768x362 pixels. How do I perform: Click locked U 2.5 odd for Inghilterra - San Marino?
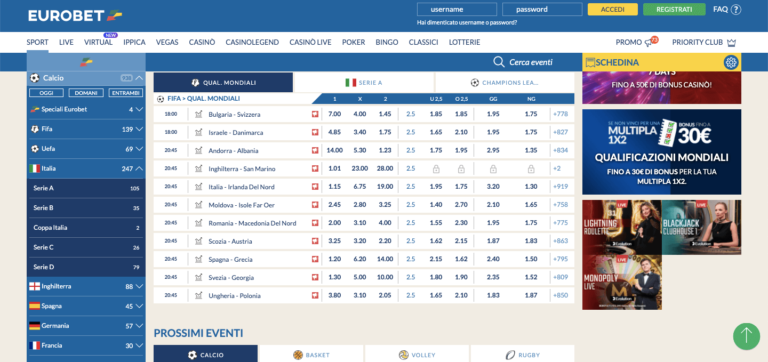[435, 169]
